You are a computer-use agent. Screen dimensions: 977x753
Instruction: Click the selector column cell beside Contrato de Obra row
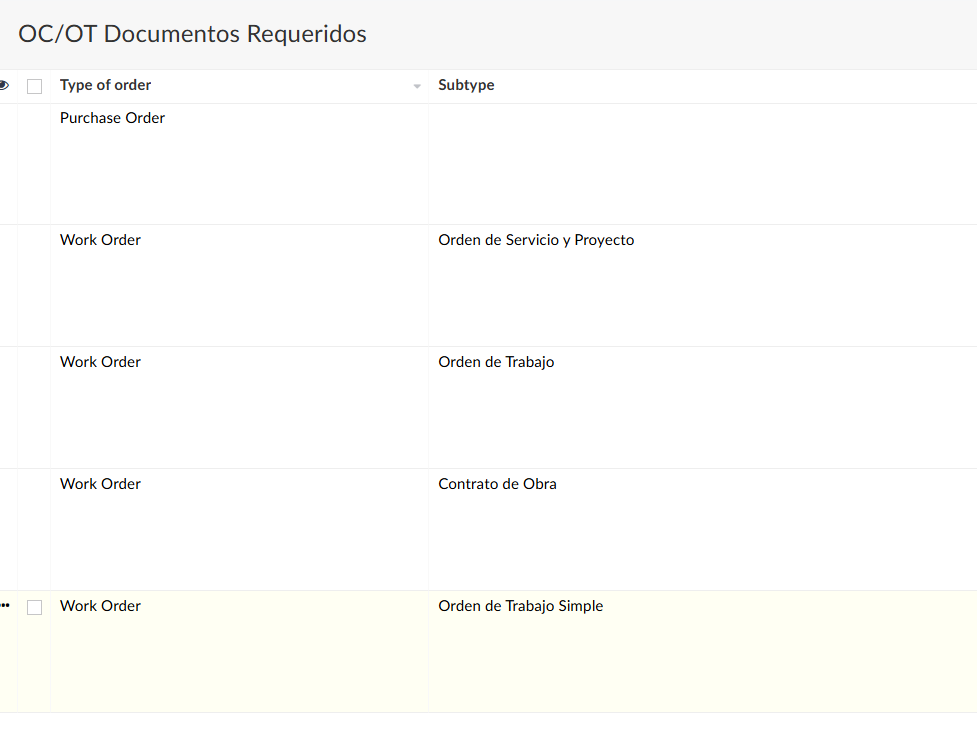click(x=34, y=530)
